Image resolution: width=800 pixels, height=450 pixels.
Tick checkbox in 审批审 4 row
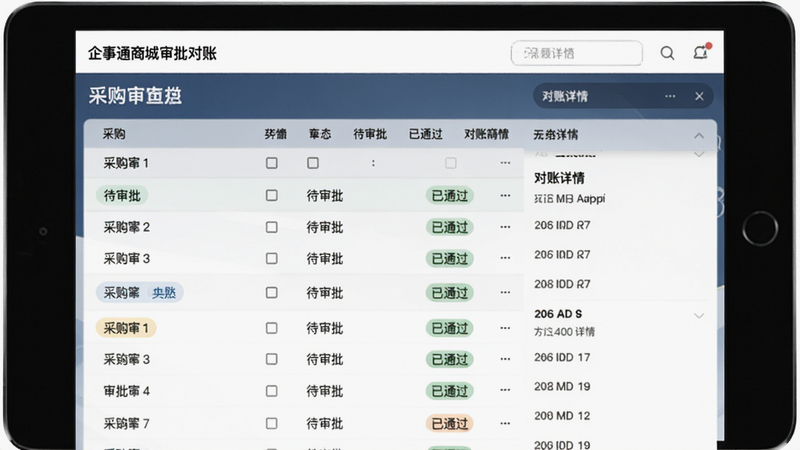coord(272,391)
